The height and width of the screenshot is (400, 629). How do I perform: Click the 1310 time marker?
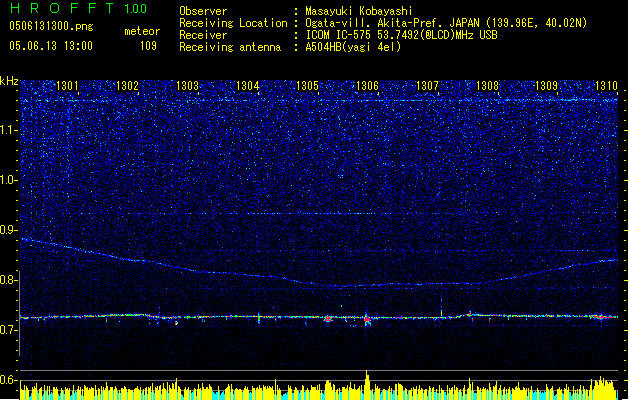pyautogui.click(x=606, y=87)
